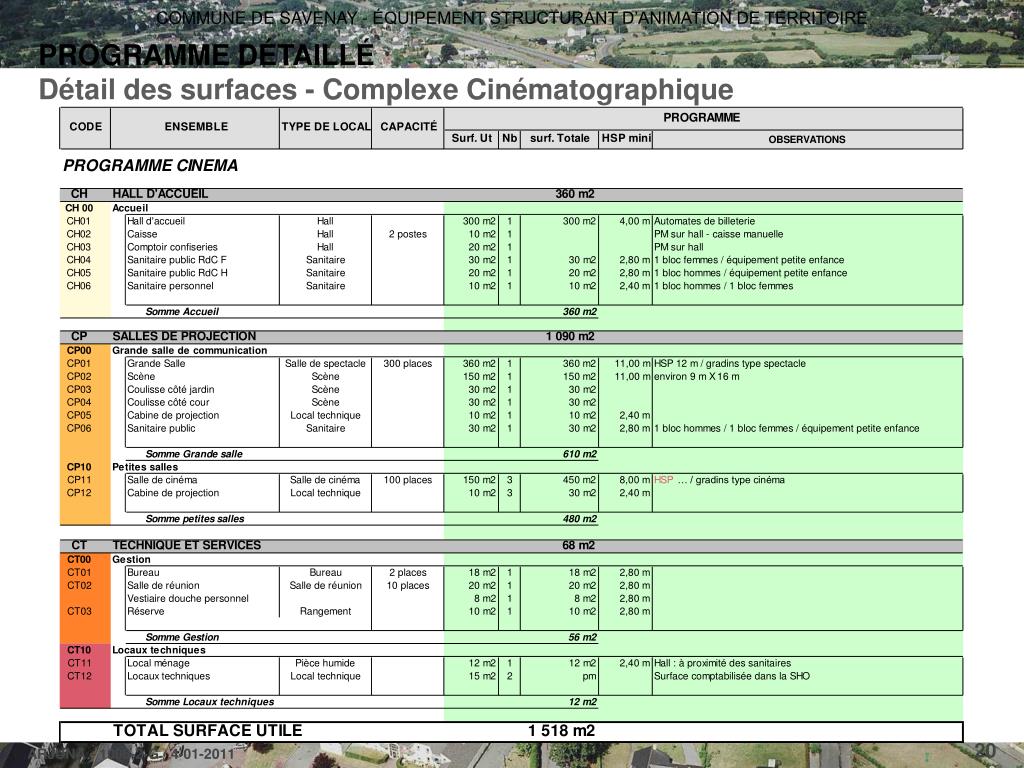Select 'Sanitaire public RdC H' cell

(177, 273)
